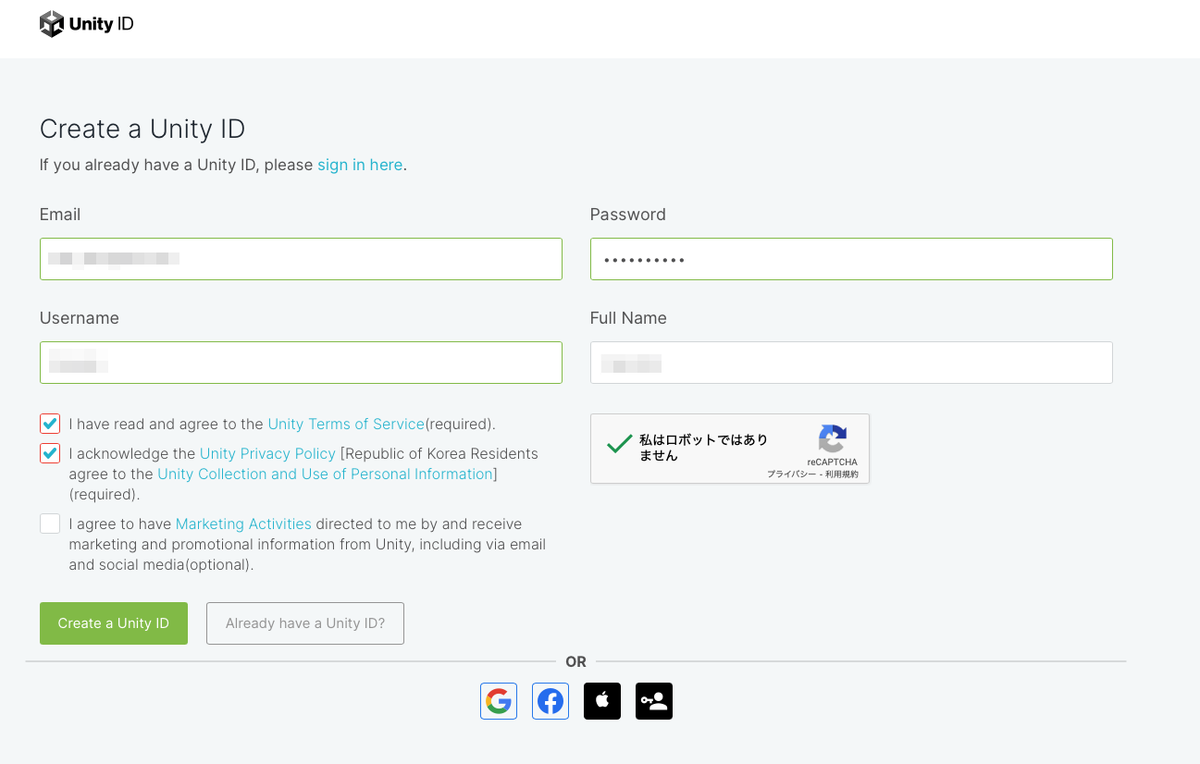The height and width of the screenshot is (764, 1200).
Task: Sign up with Apple icon
Action: pyautogui.click(x=602, y=701)
